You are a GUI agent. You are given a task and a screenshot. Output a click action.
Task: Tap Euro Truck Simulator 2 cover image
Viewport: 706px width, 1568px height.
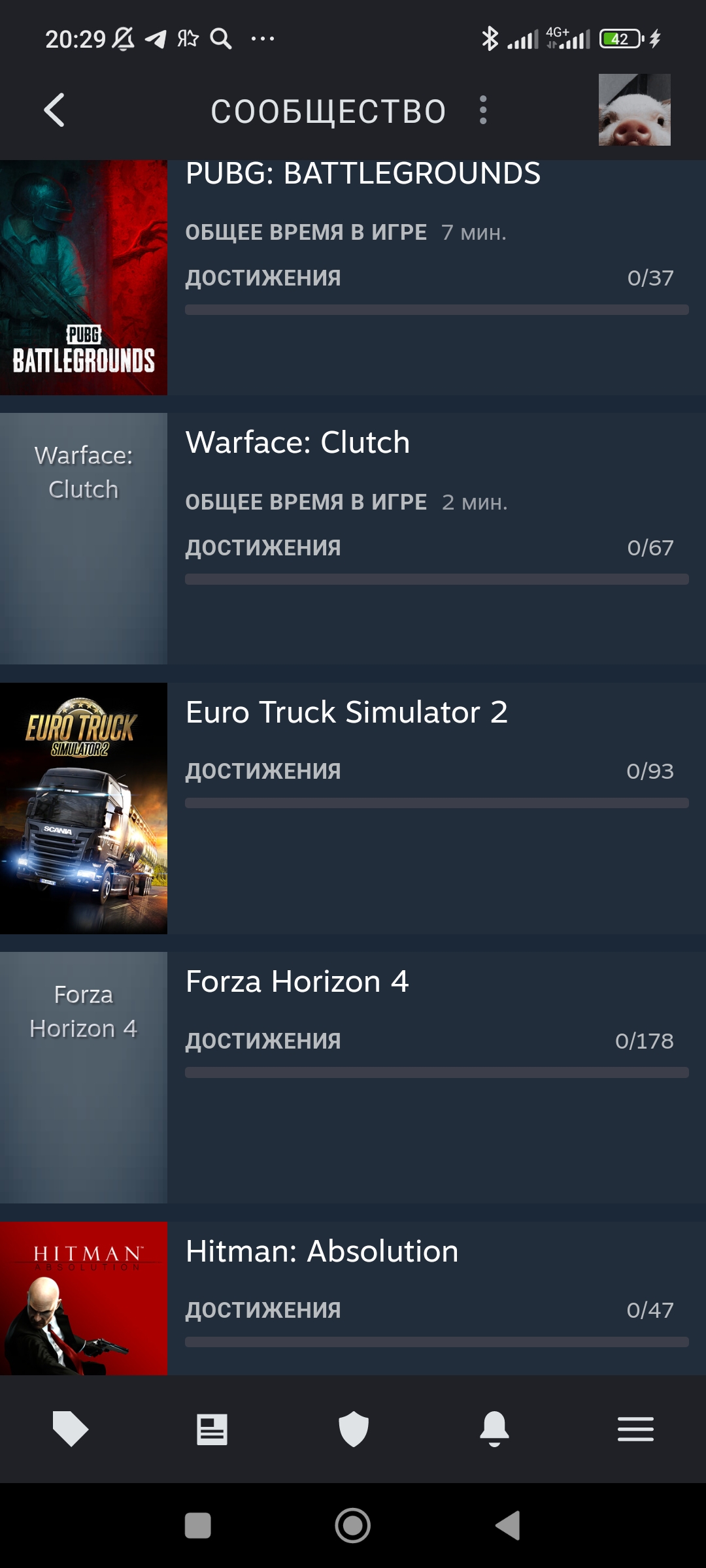click(x=84, y=808)
